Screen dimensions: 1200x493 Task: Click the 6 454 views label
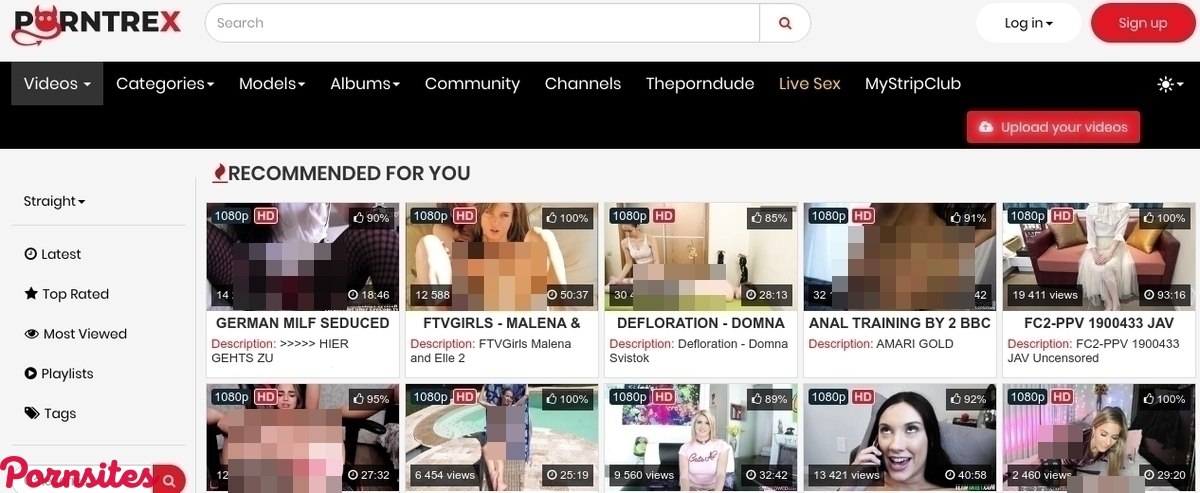[x=445, y=475]
